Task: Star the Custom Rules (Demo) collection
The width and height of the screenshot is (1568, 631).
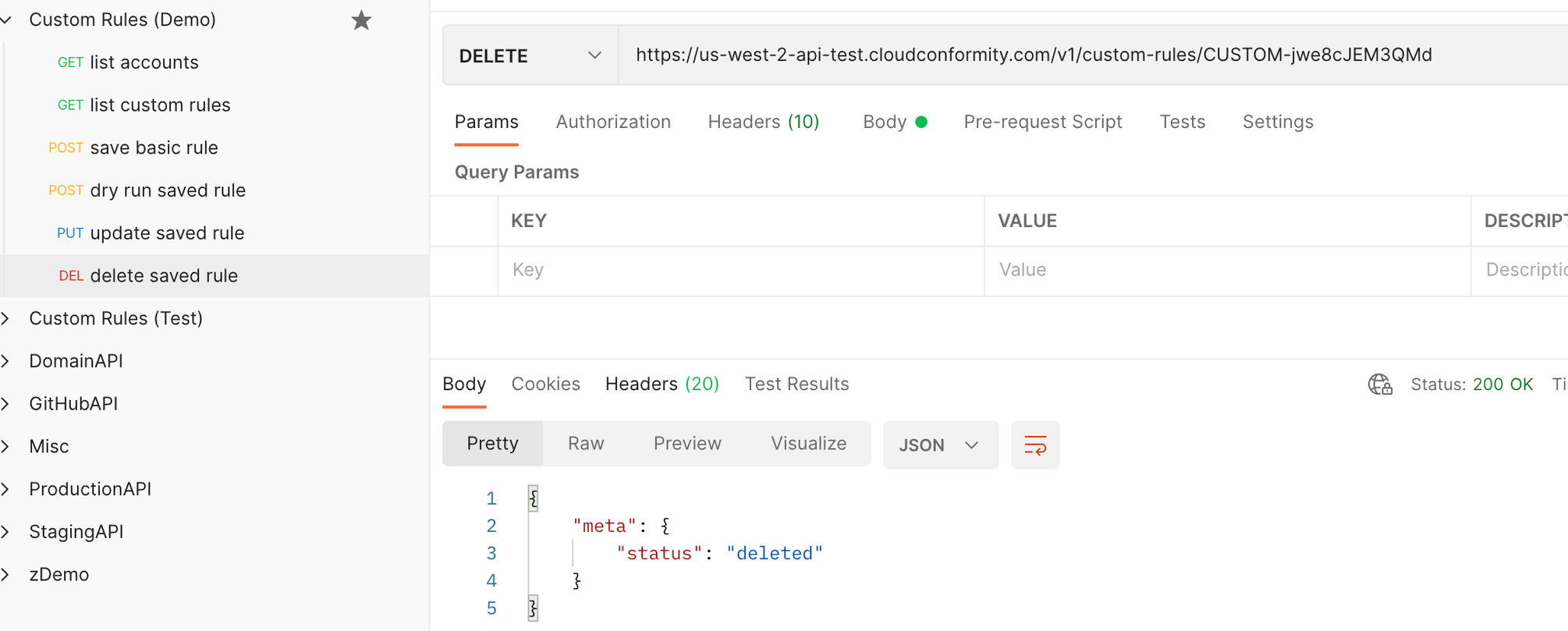Action: tap(360, 20)
